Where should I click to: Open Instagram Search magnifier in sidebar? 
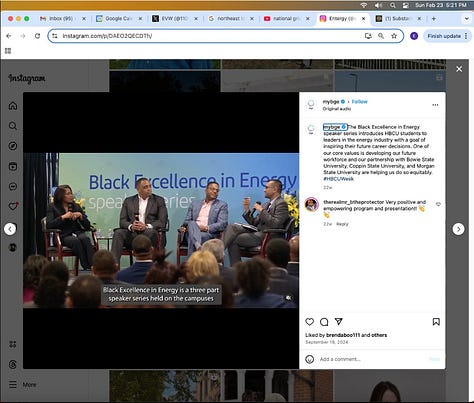click(13, 126)
